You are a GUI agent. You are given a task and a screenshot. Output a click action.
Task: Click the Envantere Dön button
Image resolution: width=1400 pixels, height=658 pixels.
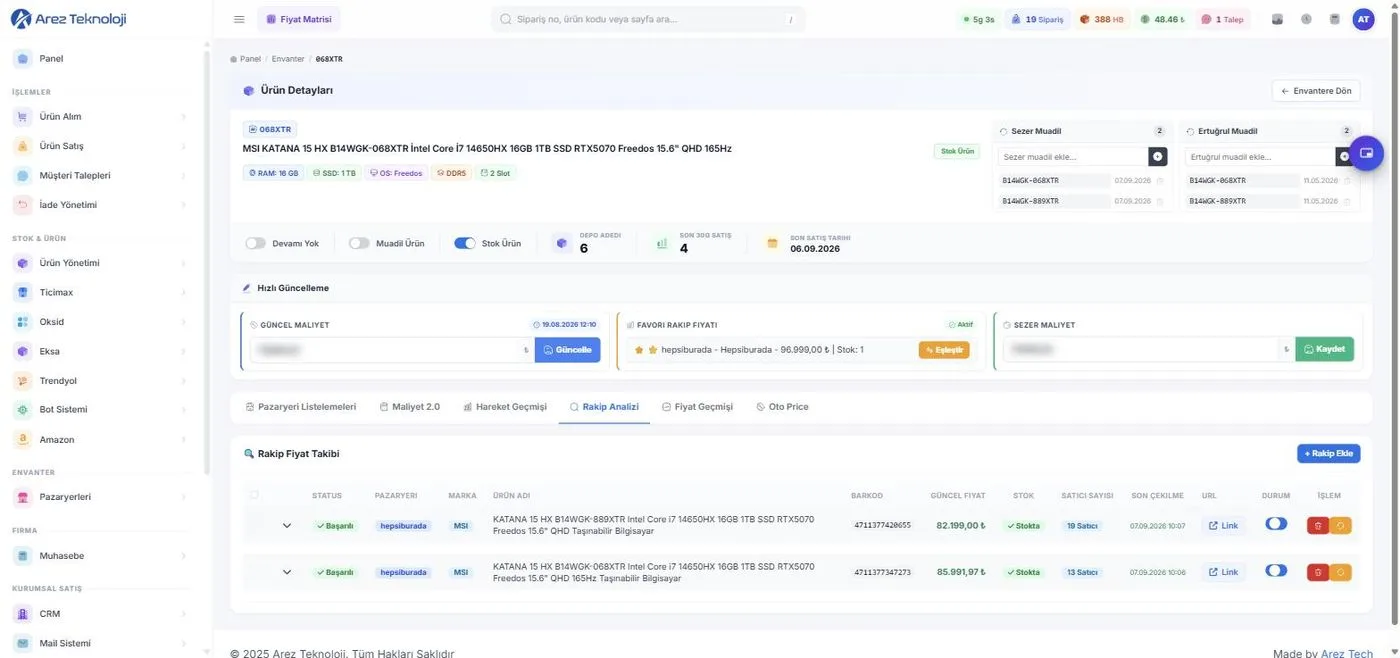pyautogui.click(x=1316, y=91)
